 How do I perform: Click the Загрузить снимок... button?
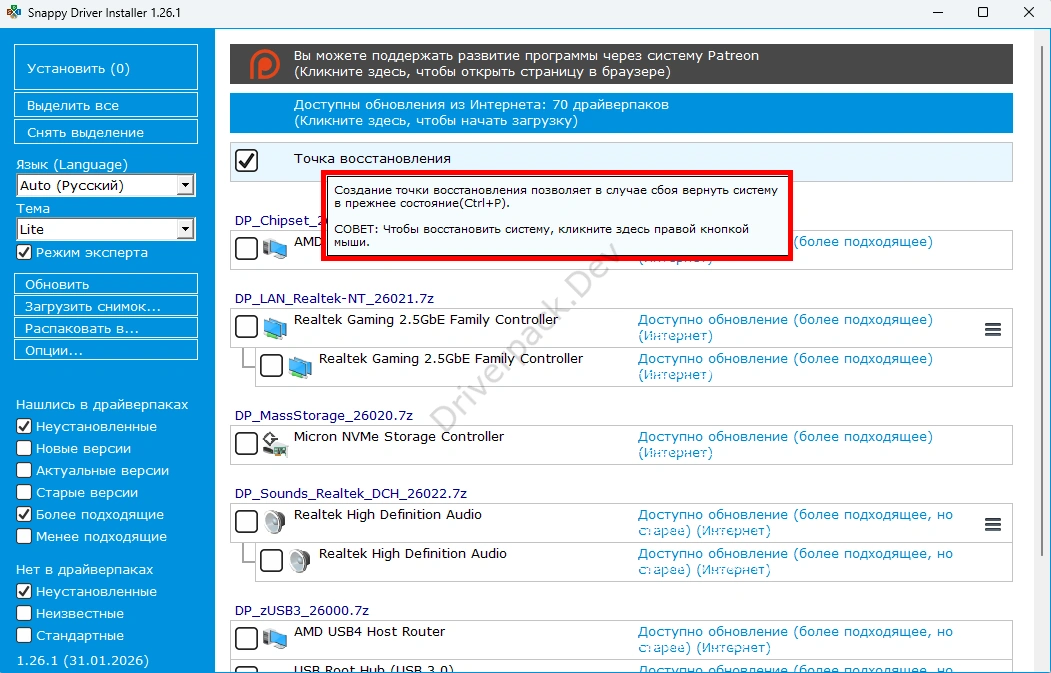click(106, 306)
